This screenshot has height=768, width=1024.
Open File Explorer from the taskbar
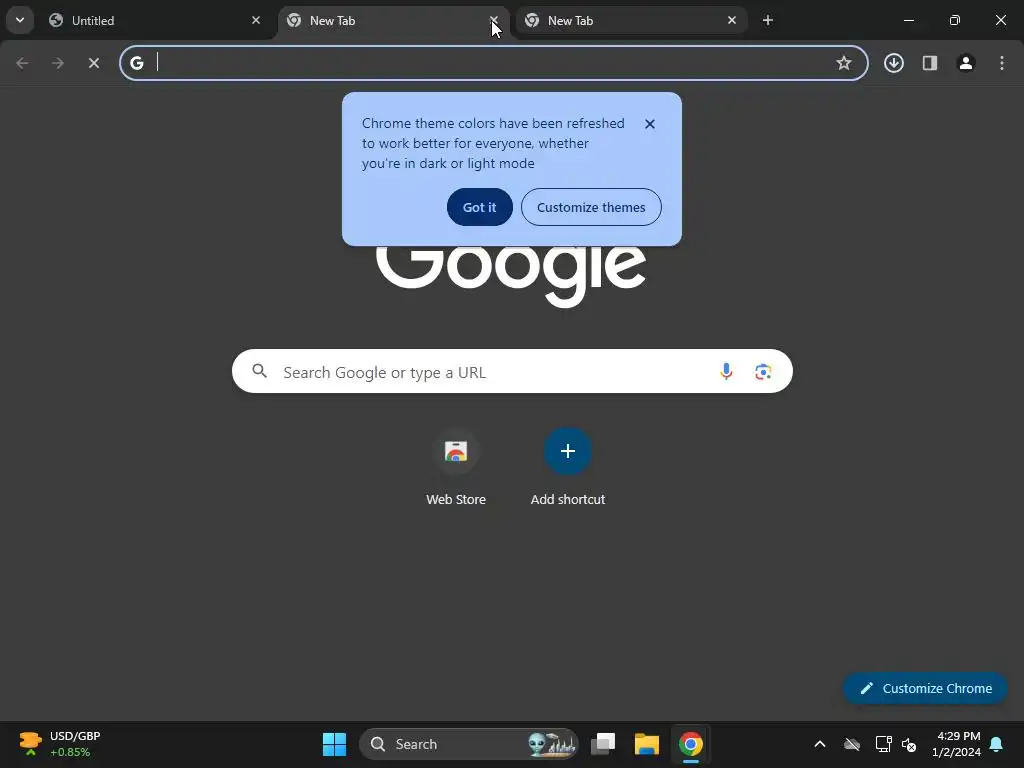click(x=647, y=744)
